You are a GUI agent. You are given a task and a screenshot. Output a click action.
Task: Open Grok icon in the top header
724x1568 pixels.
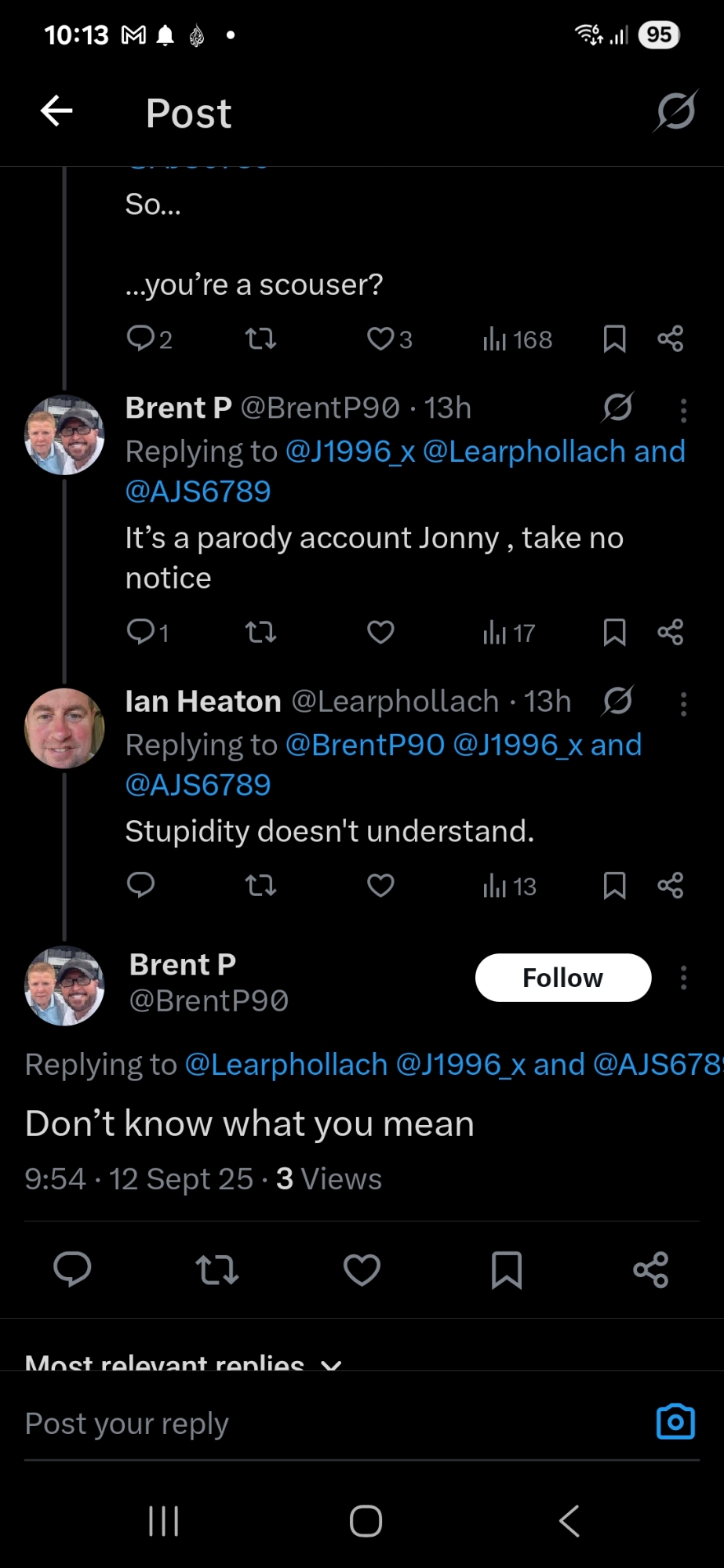(x=675, y=111)
